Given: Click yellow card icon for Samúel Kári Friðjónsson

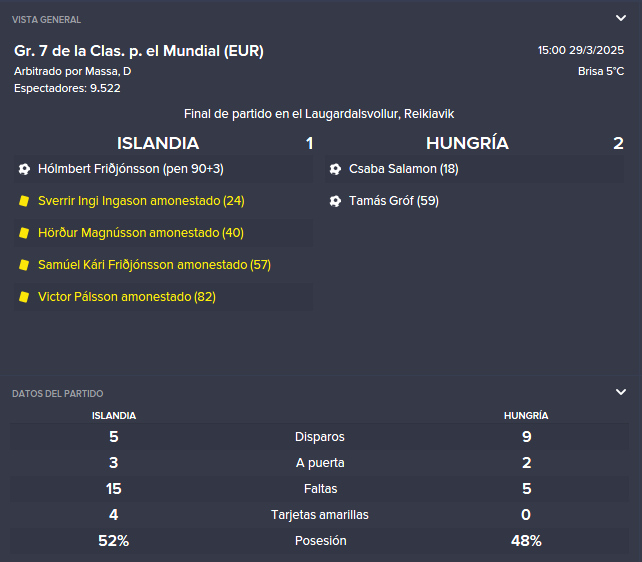Looking at the screenshot, I should tap(24, 265).
